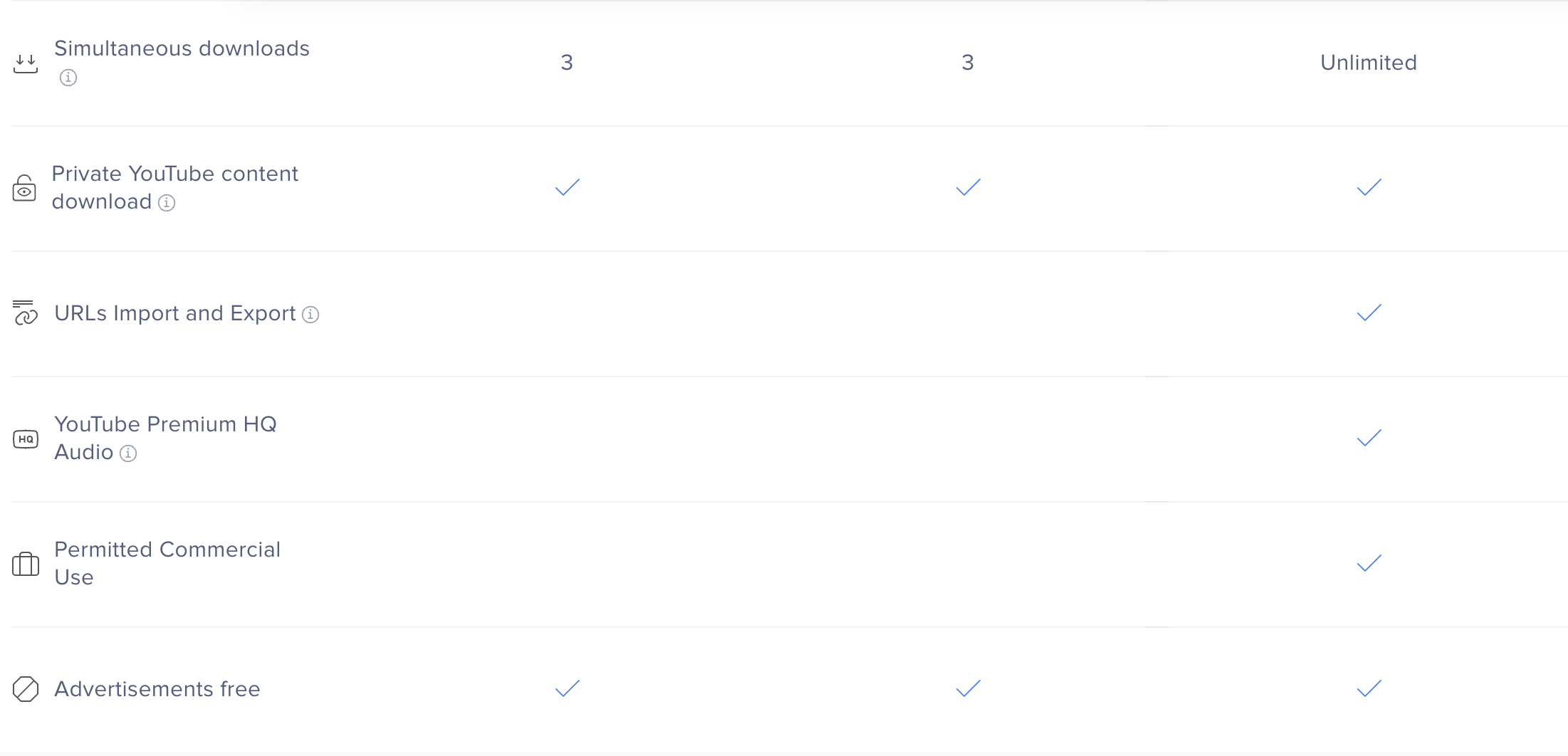
Task: Click the HQ audio badge icon
Action: (26, 439)
